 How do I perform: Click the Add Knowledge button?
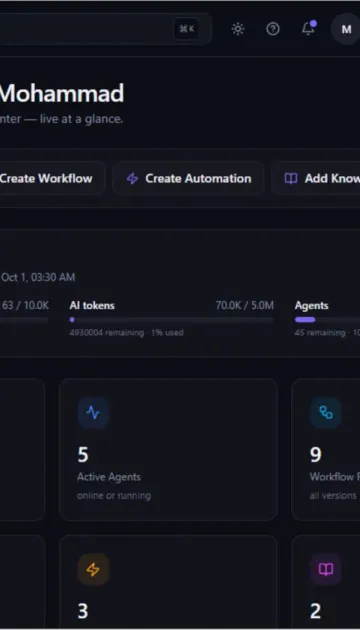coord(315,178)
